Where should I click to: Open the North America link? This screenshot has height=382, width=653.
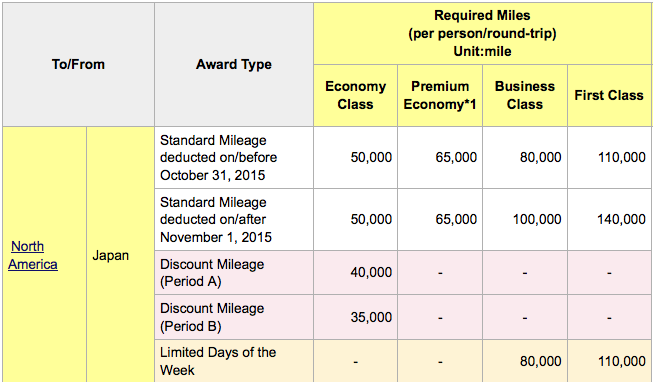coord(33,255)
